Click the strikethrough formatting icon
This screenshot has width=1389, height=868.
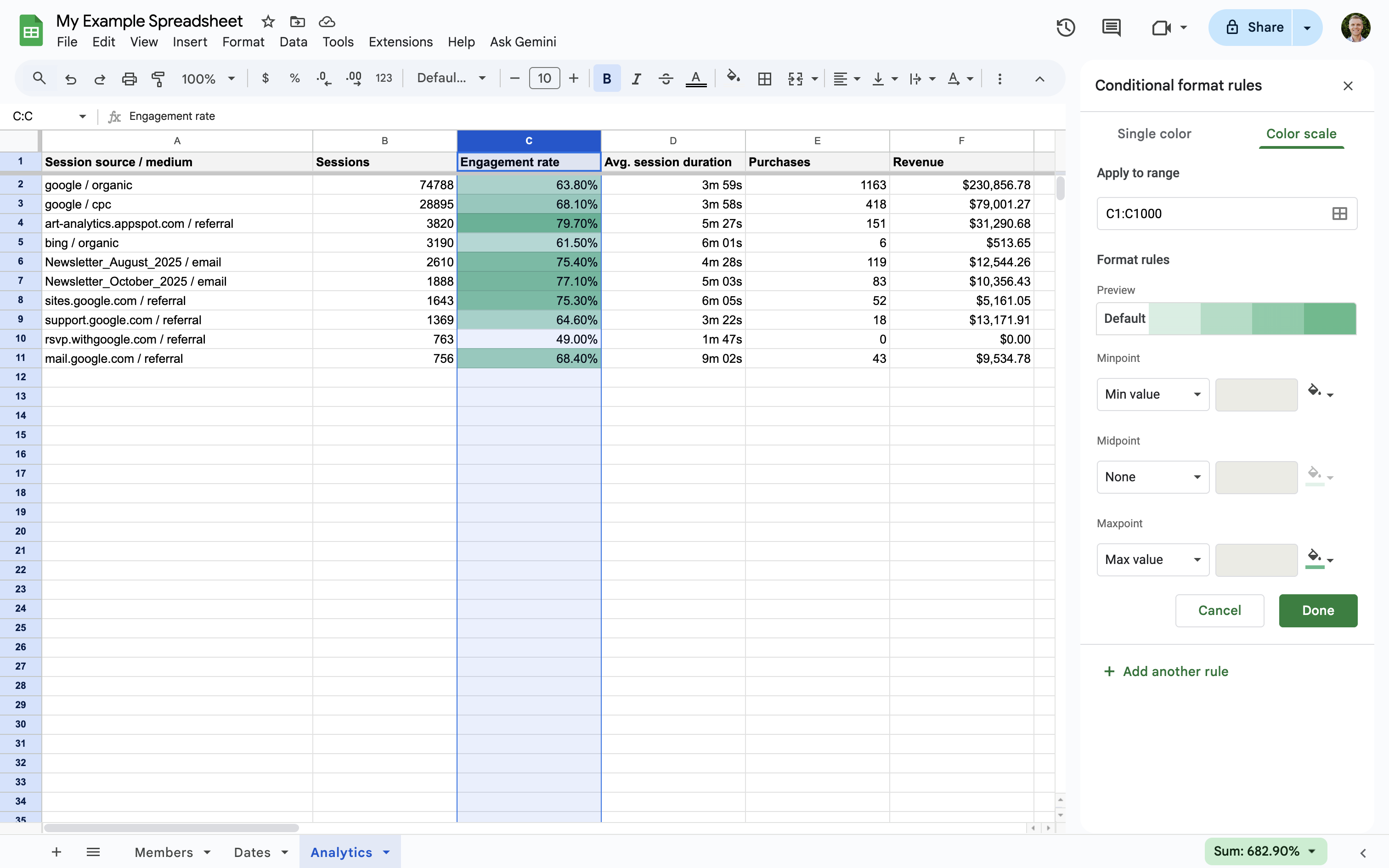click(x=666, y=79)
